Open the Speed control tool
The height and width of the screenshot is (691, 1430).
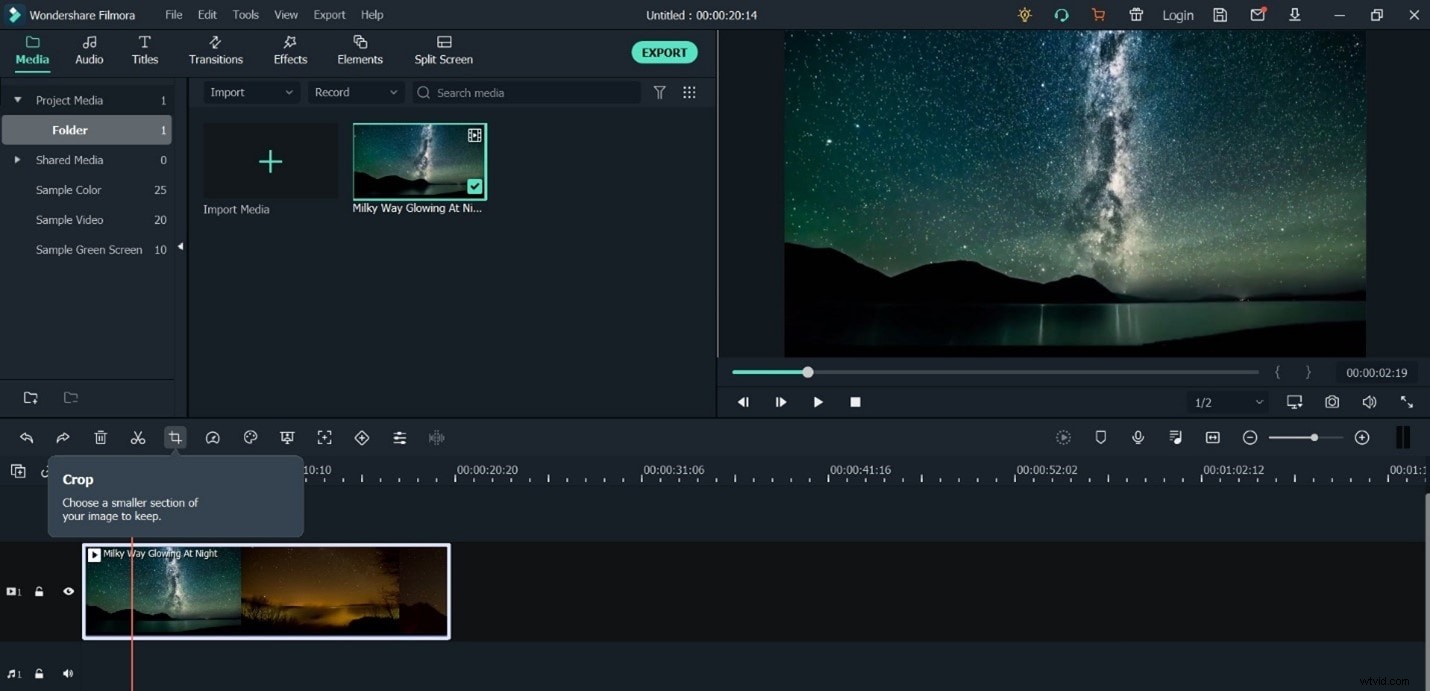(x=213, y=437)
